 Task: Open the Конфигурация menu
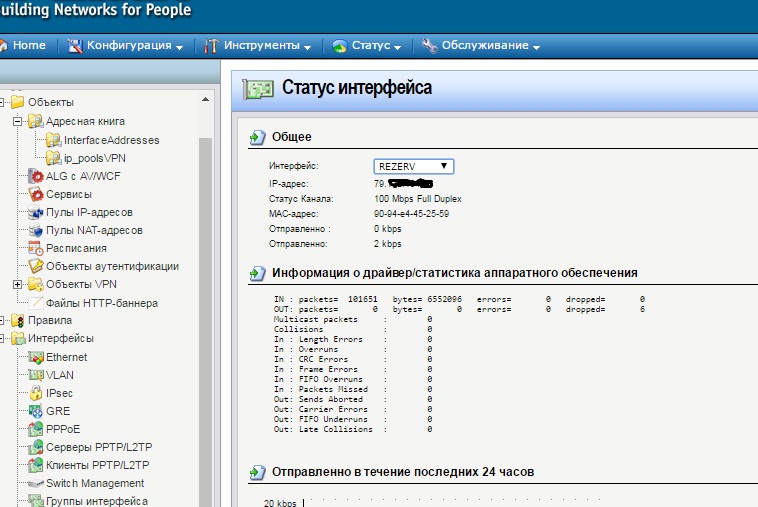(125, 46)
